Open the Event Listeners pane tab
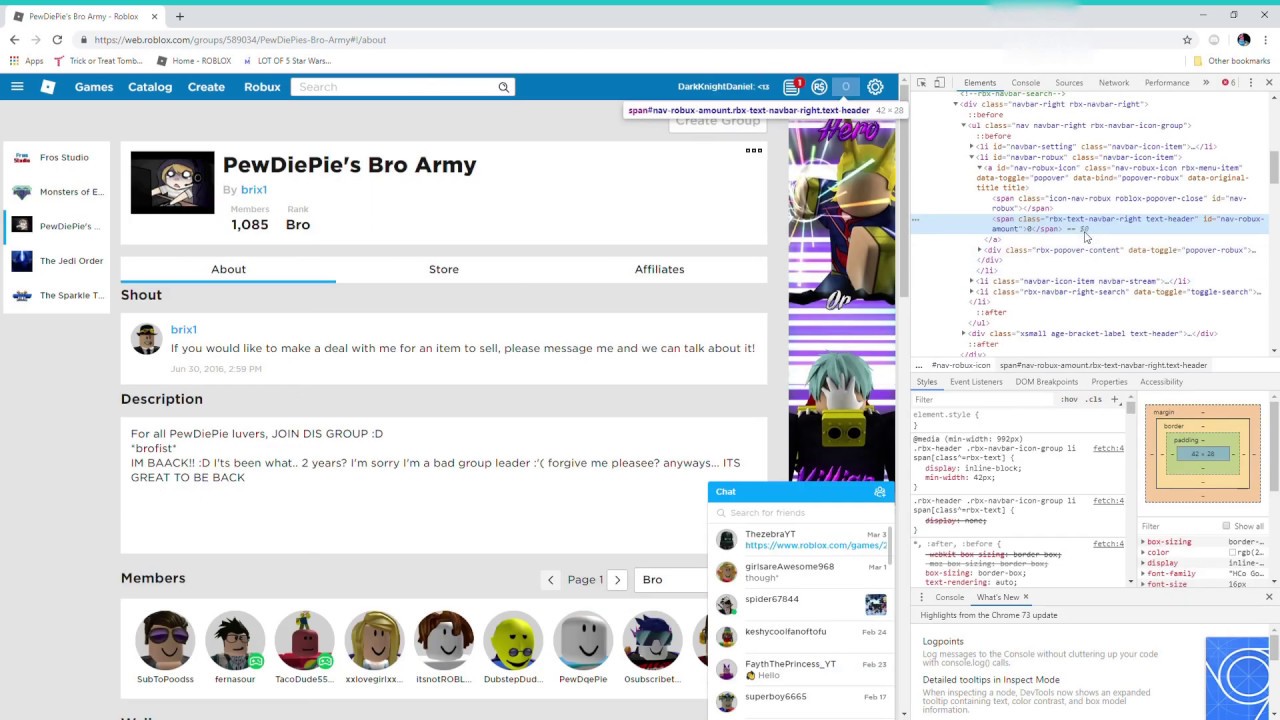The width and height of the screenshot is (1280, 720). 976,382
